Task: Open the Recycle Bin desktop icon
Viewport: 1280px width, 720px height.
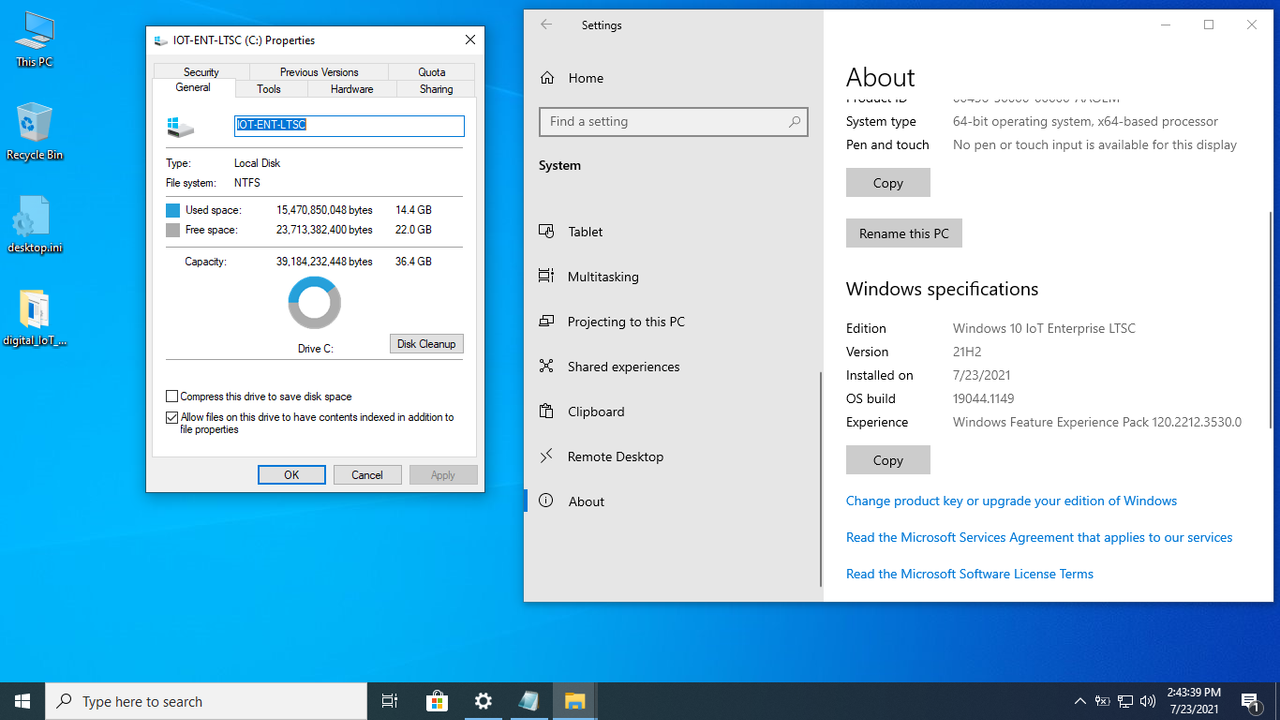Action: tap(34, 131)
